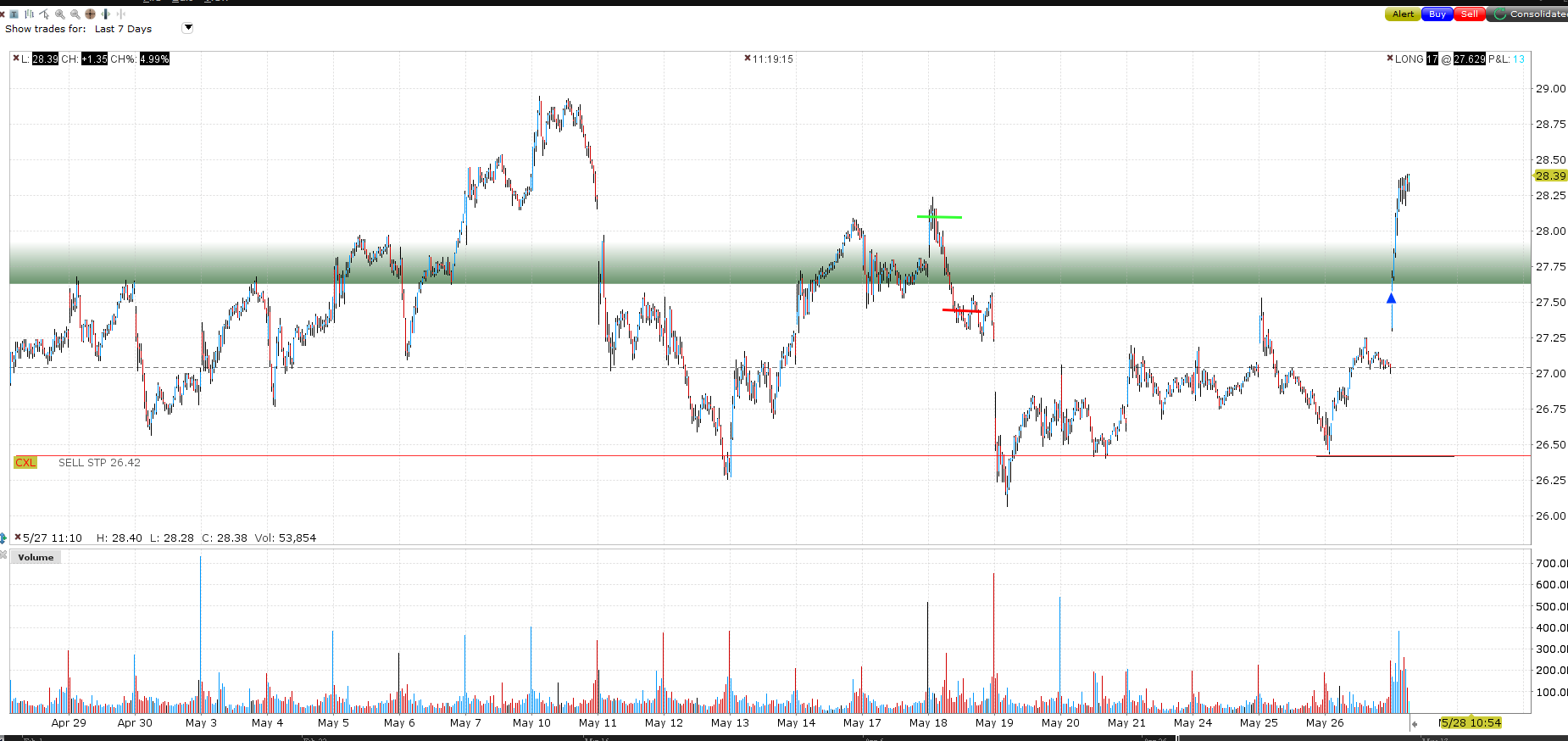Click the blue Buy button
This screenshot has width=1568, height=741.
point(1437,14)
